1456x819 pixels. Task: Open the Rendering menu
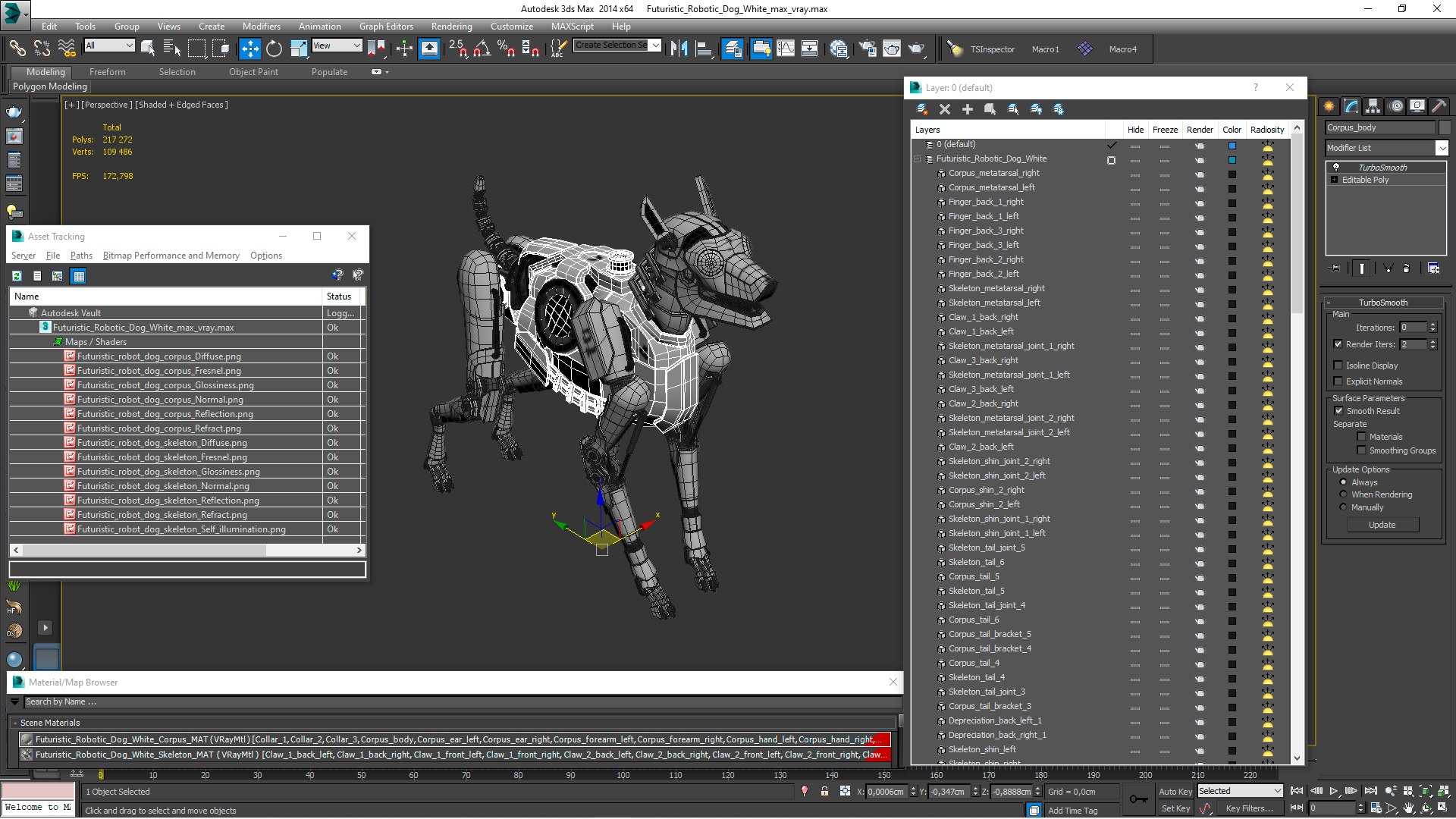[x=451, y=27]
